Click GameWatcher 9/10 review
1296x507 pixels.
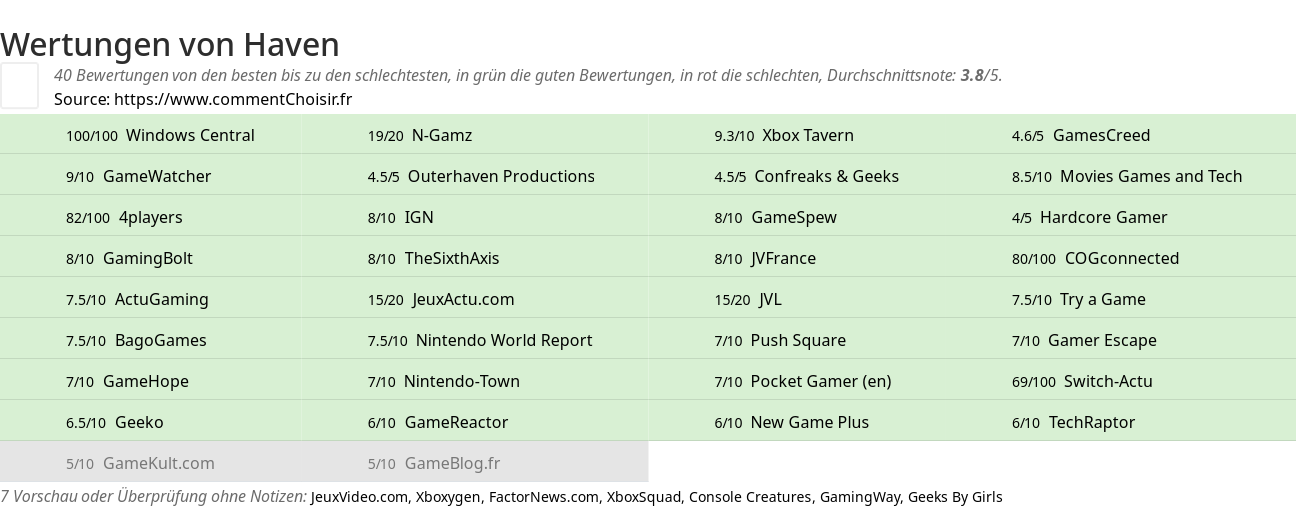tap(138, 176)
